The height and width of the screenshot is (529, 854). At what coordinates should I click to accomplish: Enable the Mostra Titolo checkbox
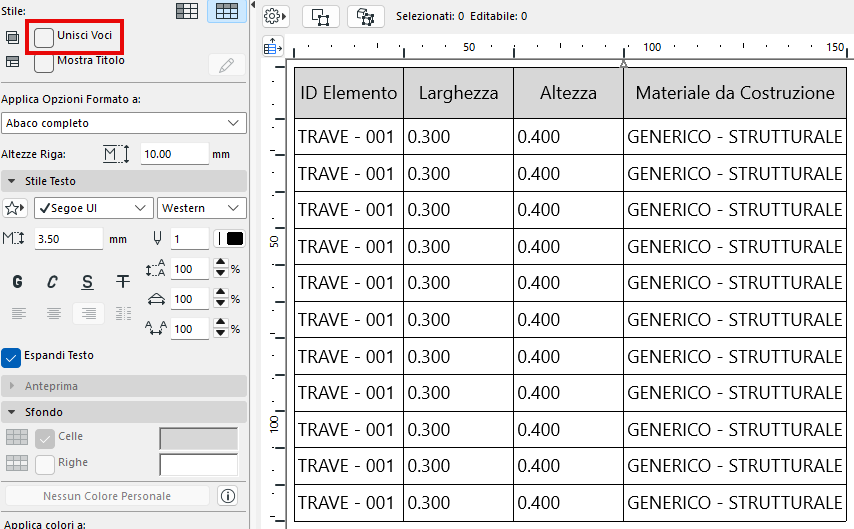coord(44,63)
